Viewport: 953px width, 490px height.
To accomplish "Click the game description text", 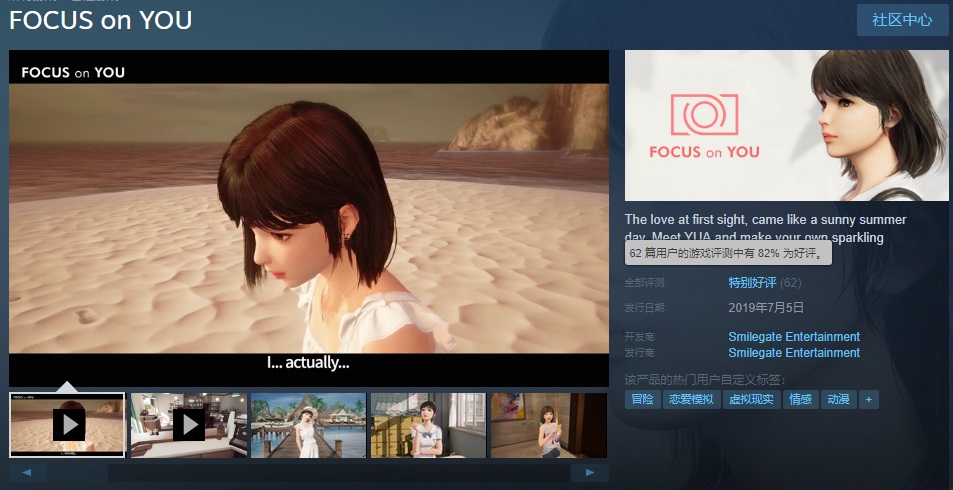I will coord(766,229).
